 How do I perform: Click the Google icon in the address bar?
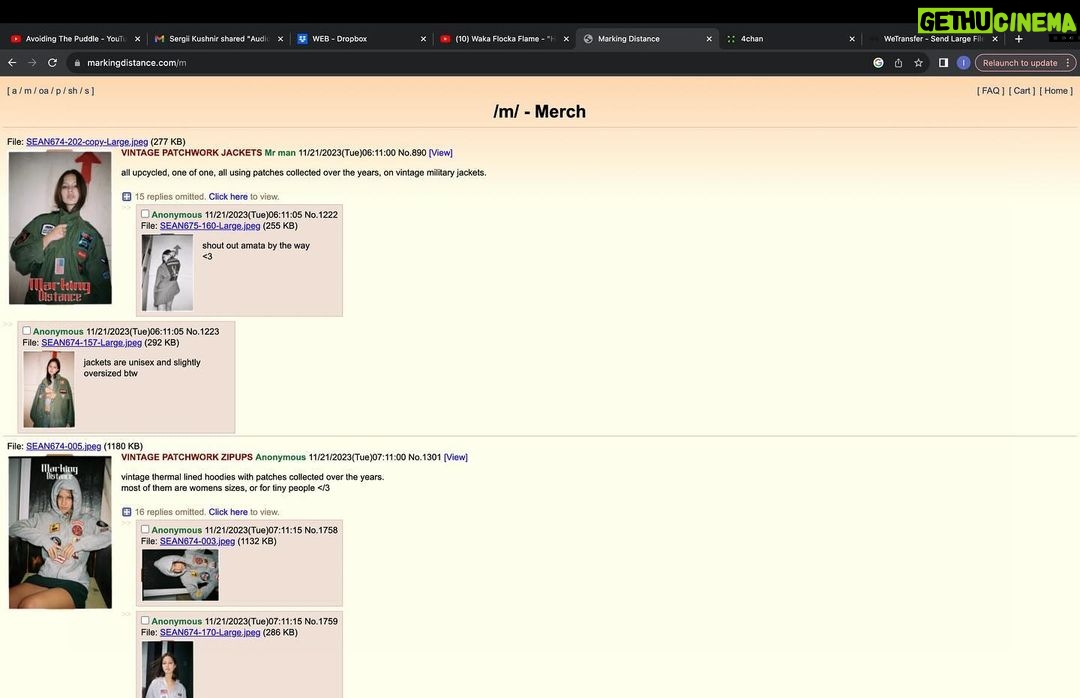pos(878,63)
